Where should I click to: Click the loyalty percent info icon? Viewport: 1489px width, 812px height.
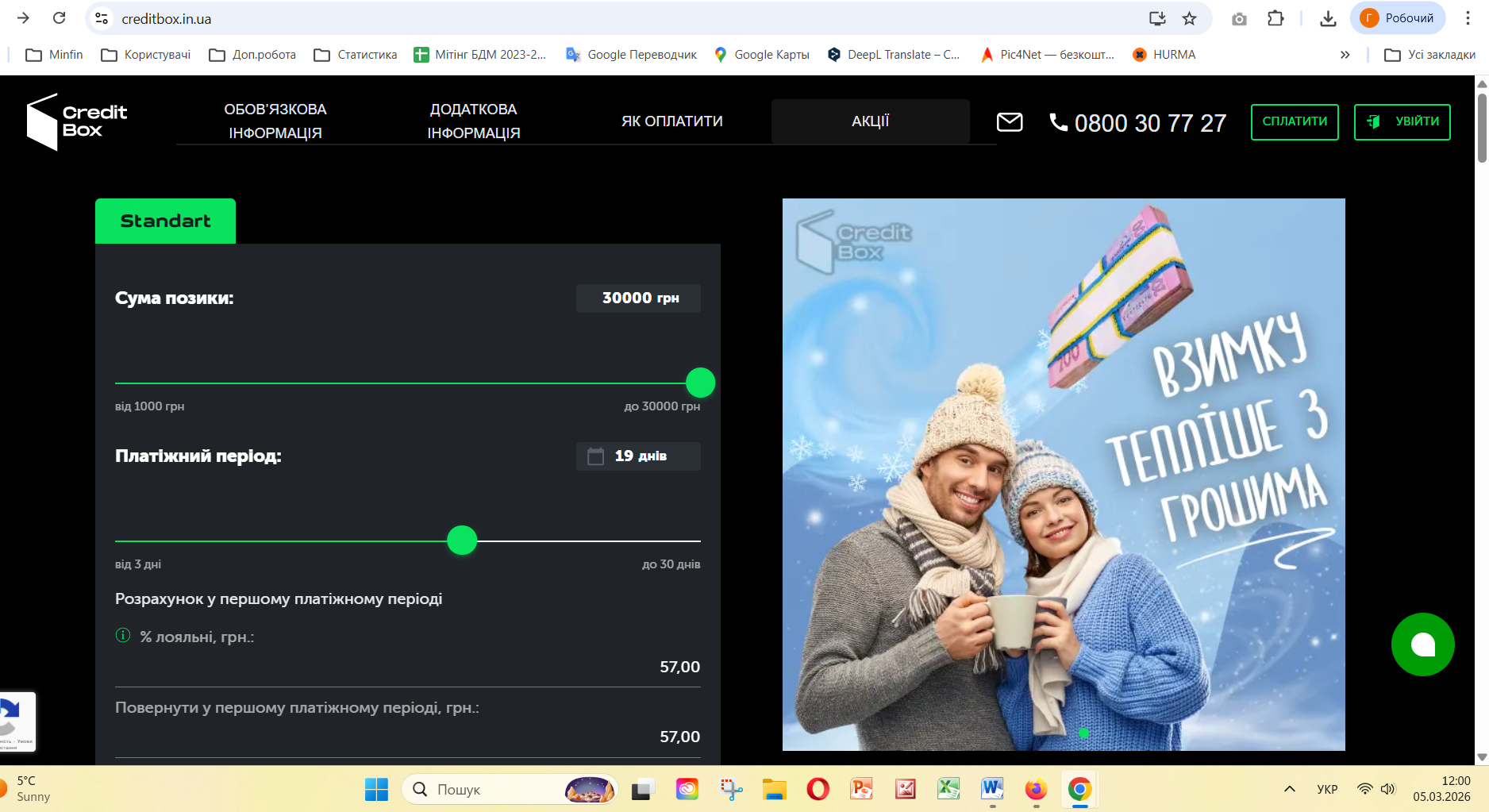[x=123, y=635]
